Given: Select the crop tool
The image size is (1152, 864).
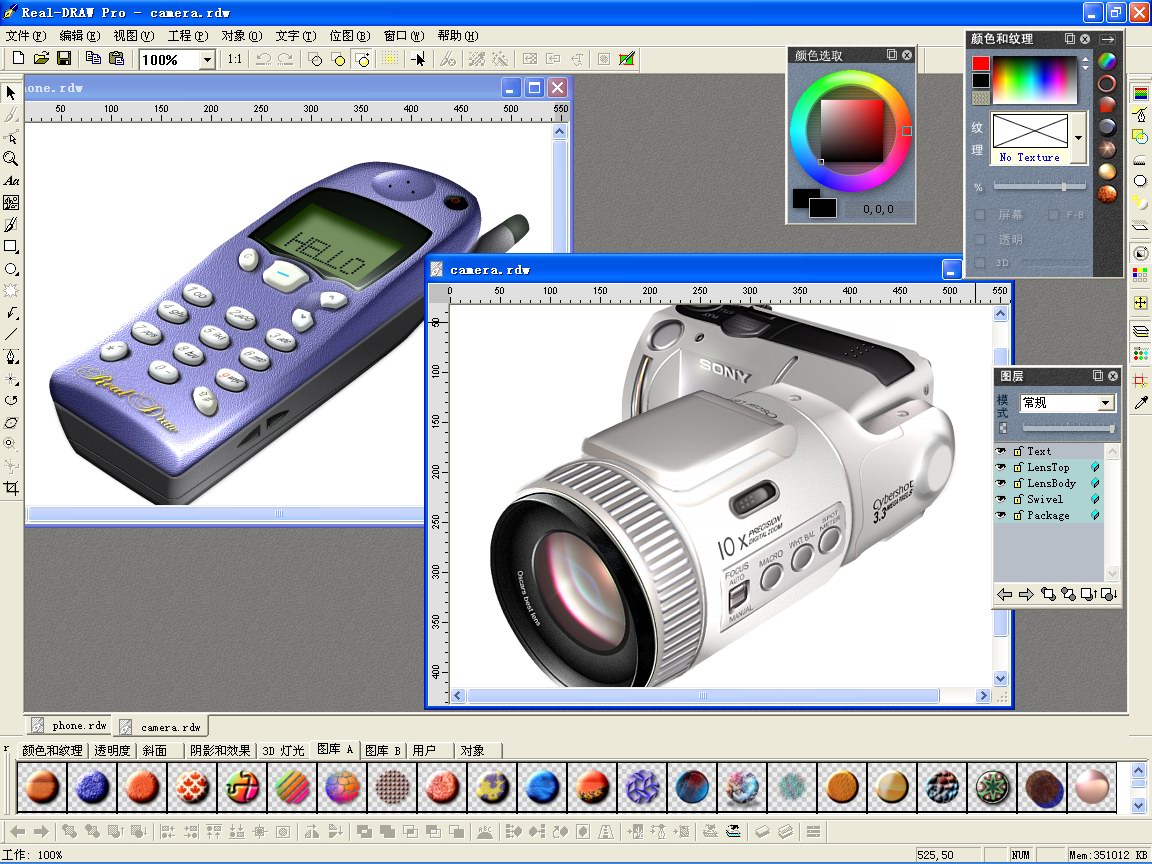Looking at the screenshot, I should pyautogui.click(x=10, y=489).
